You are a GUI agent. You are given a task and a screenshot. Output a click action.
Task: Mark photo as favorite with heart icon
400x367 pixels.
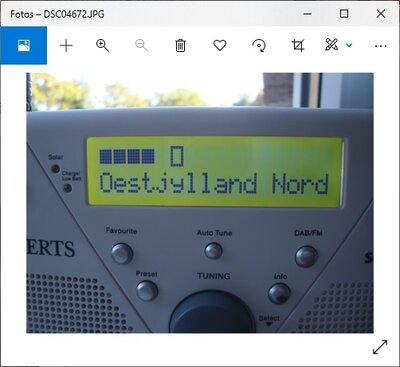tap(220, 45)
